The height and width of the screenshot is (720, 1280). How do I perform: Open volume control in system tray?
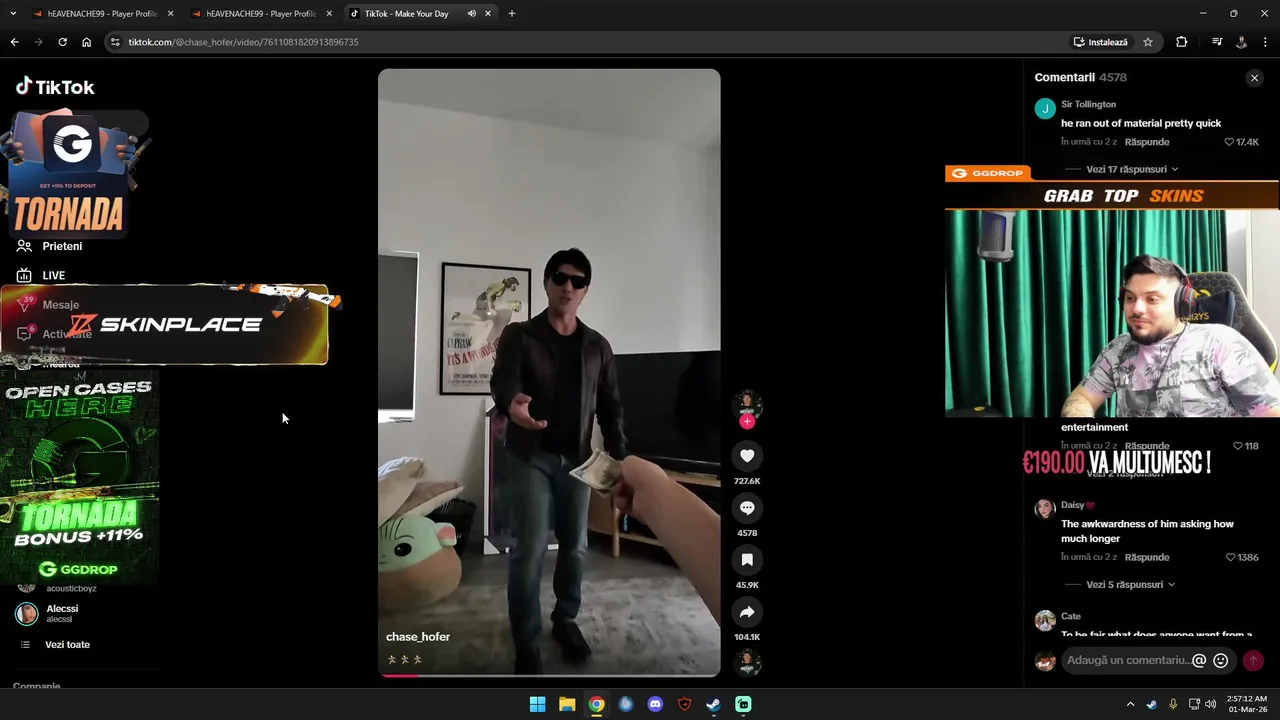pyautogui.click(x=1211, y=704)
